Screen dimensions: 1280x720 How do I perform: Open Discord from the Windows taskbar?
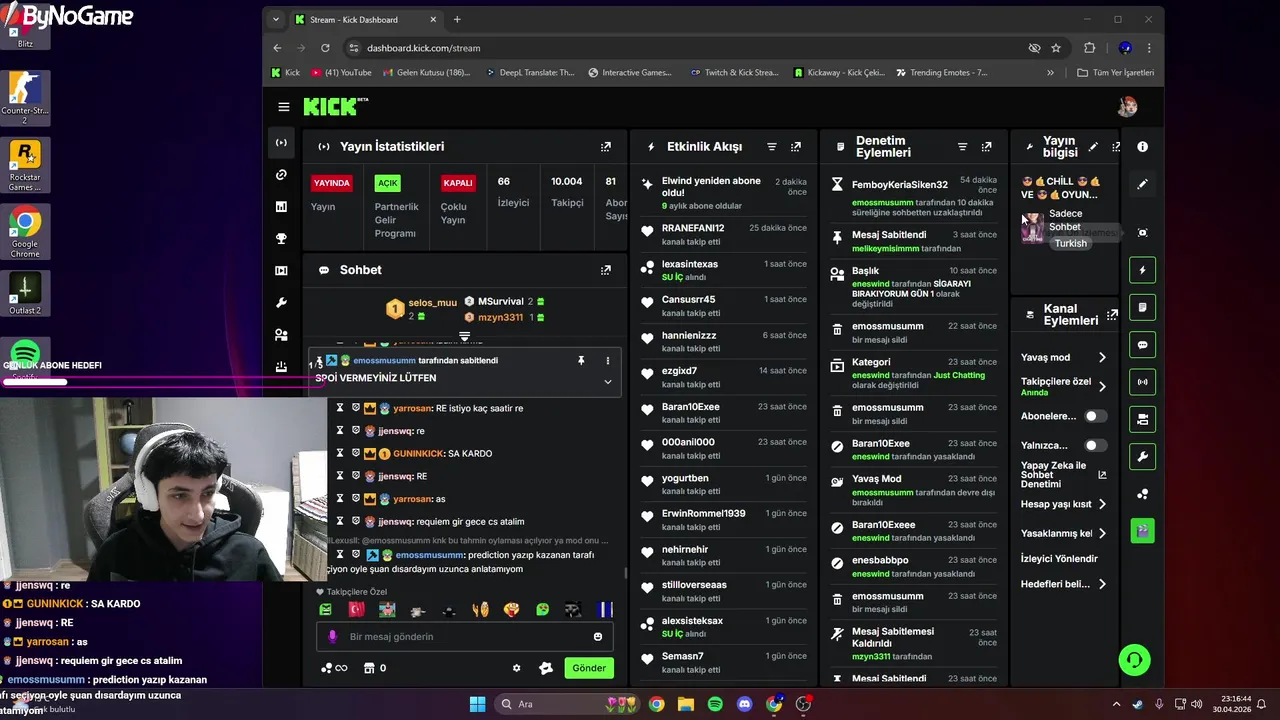744,704
